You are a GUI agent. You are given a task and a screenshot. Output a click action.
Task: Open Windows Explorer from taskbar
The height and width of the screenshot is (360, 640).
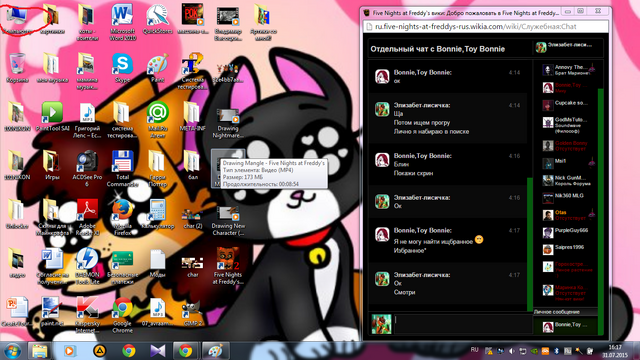point(40,351)
